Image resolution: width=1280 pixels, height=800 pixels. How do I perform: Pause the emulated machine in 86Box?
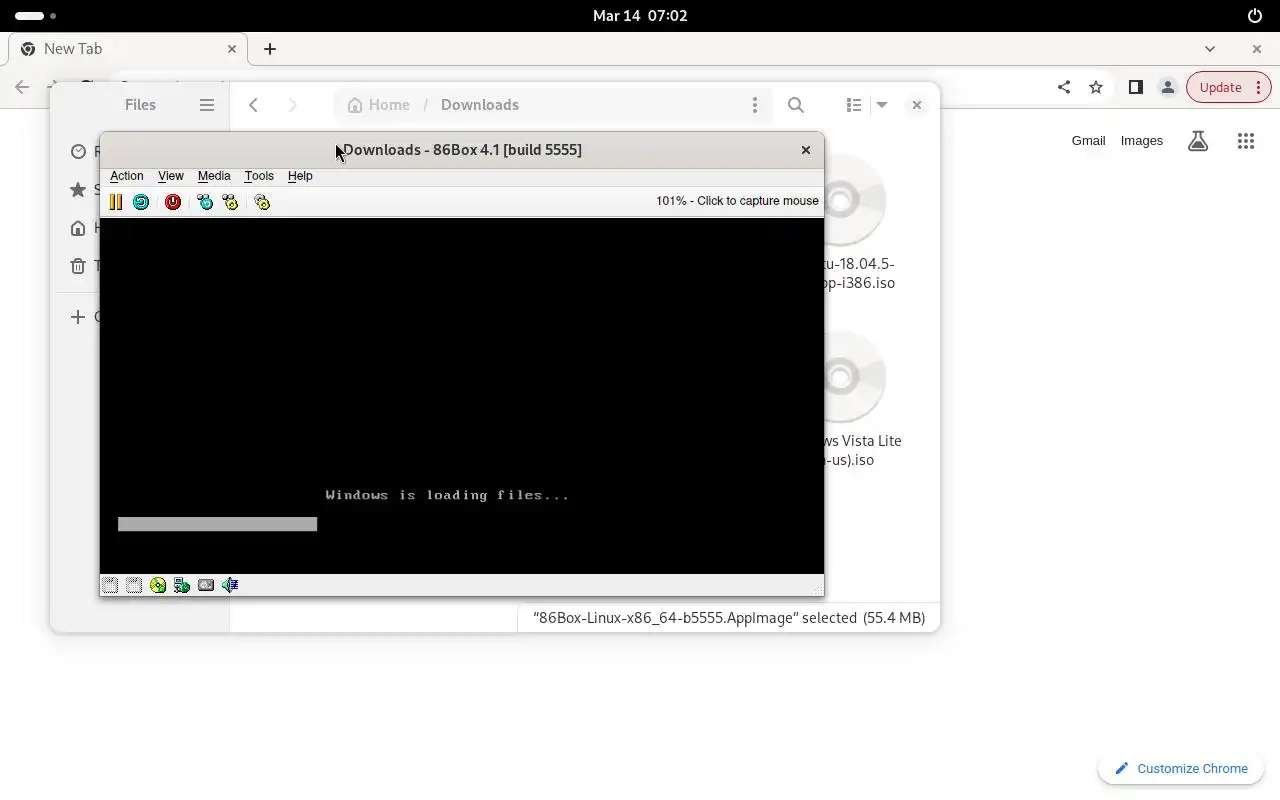116,202
